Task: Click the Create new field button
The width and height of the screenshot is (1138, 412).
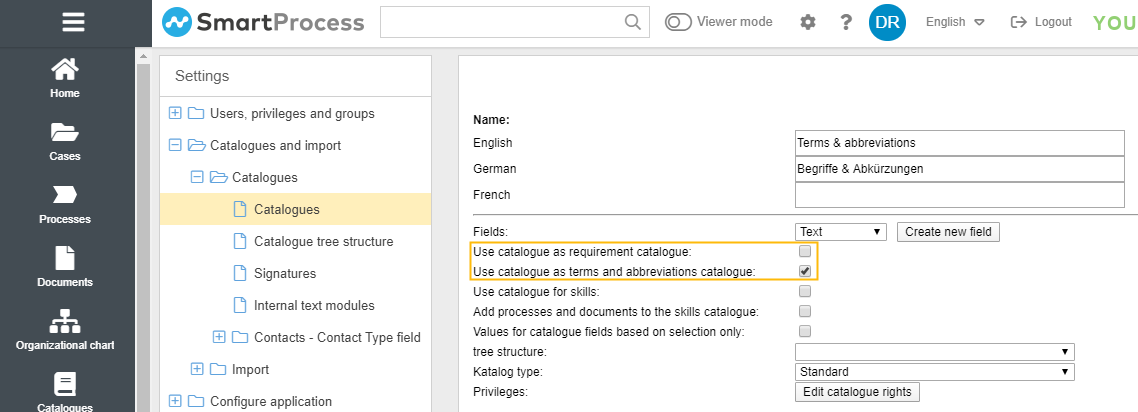Action: point(948,232)
